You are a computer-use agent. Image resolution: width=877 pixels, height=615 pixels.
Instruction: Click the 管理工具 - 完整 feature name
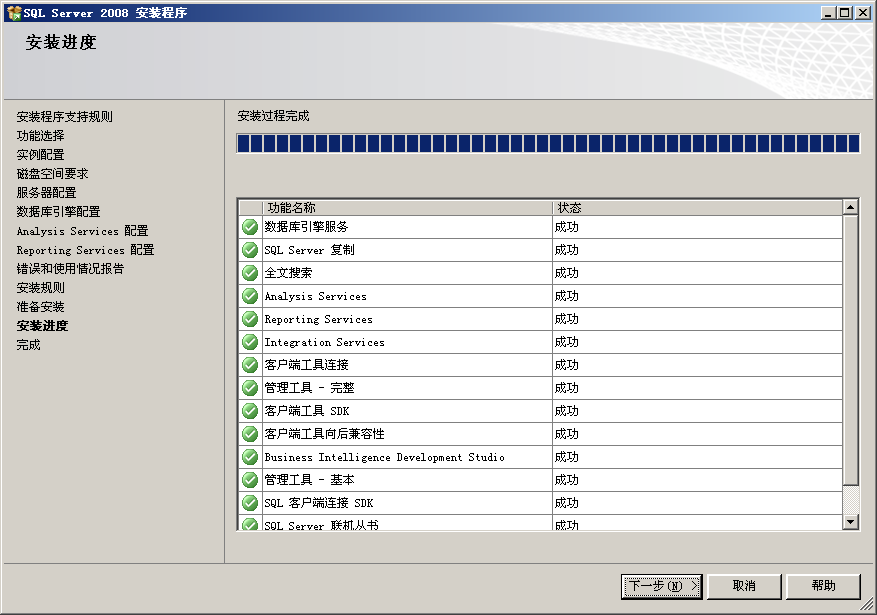click(309, 387)
